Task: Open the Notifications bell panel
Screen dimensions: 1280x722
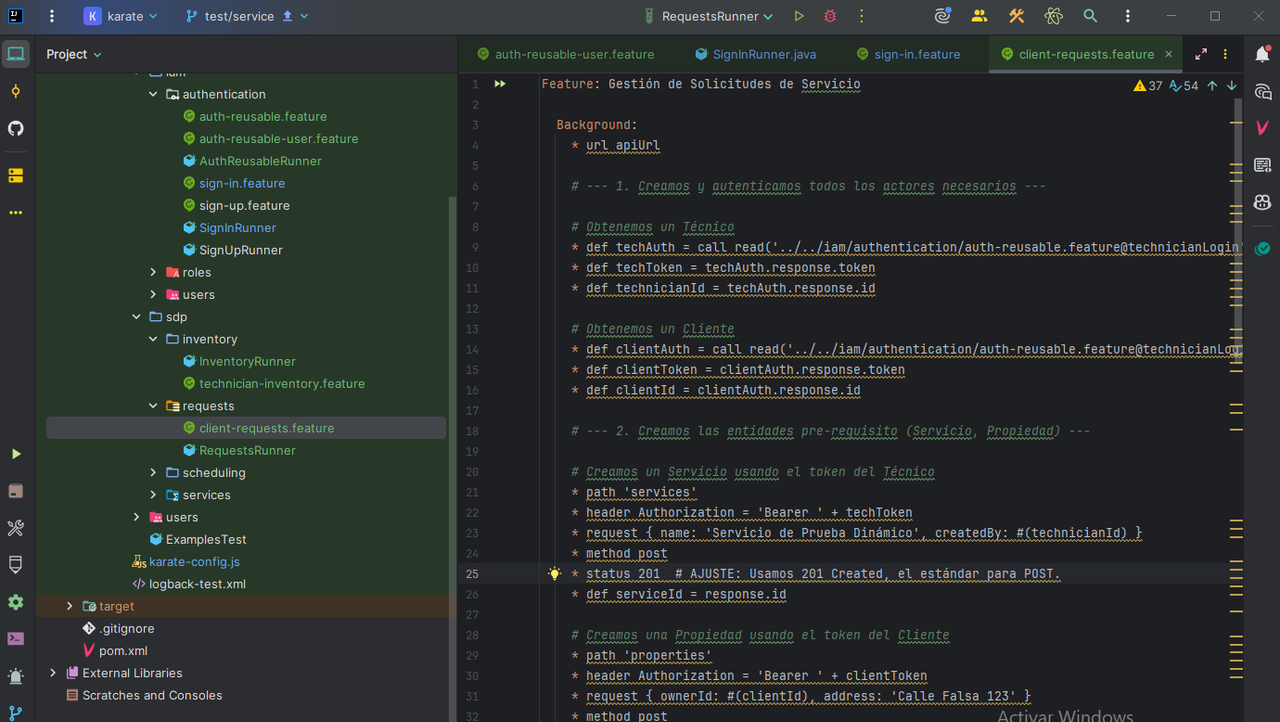Action: click(x=1263, y=54)
